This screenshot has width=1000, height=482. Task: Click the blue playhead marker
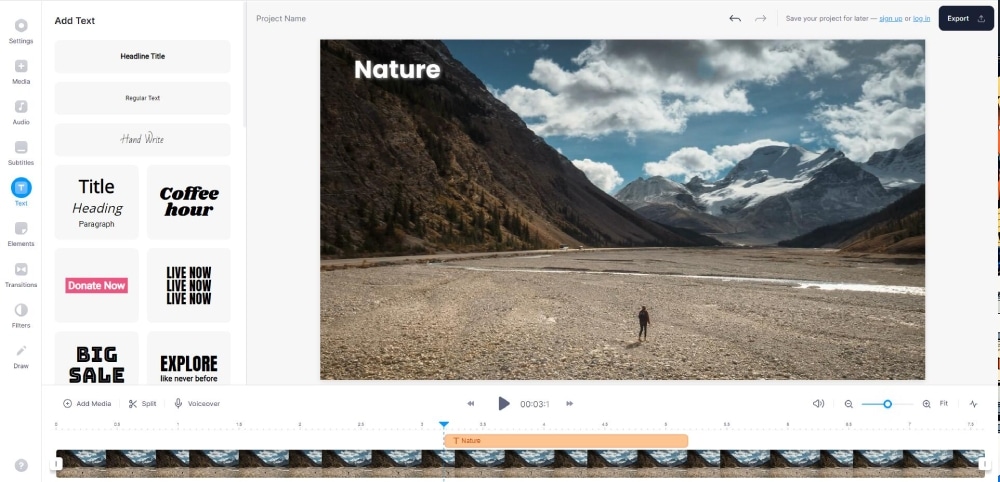(x=444, y=425)
